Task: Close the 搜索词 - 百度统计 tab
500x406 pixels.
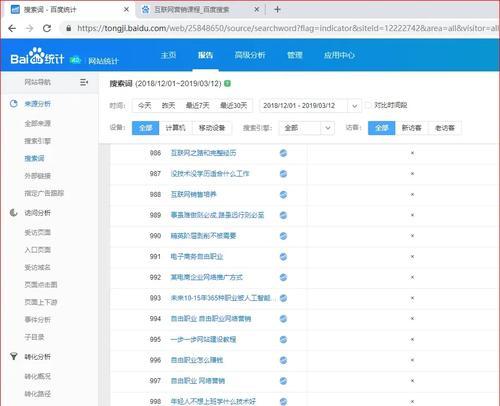Action: [x=126, y=10]
